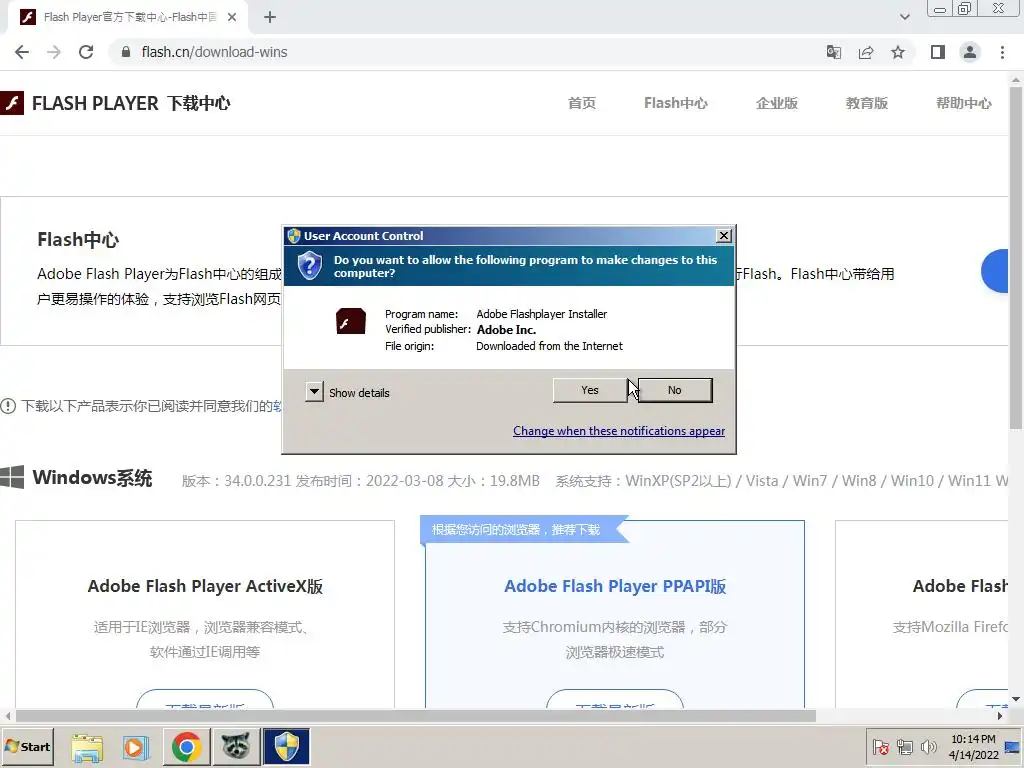Go forward in Chrome browser
1024x768 pixels.
pos(54,52)
